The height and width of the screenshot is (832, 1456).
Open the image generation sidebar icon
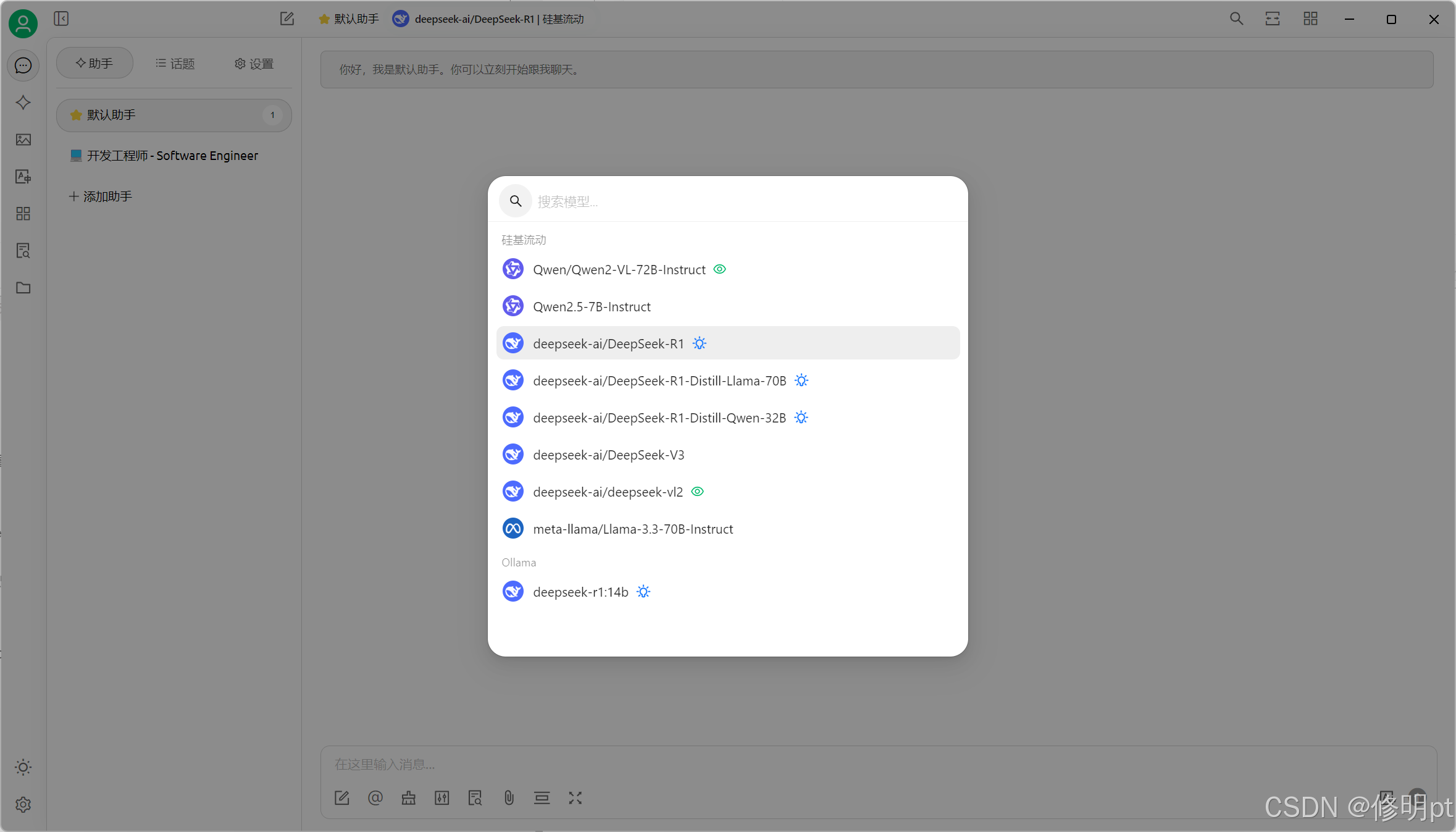pyautogui.click(x=23, y=140)
